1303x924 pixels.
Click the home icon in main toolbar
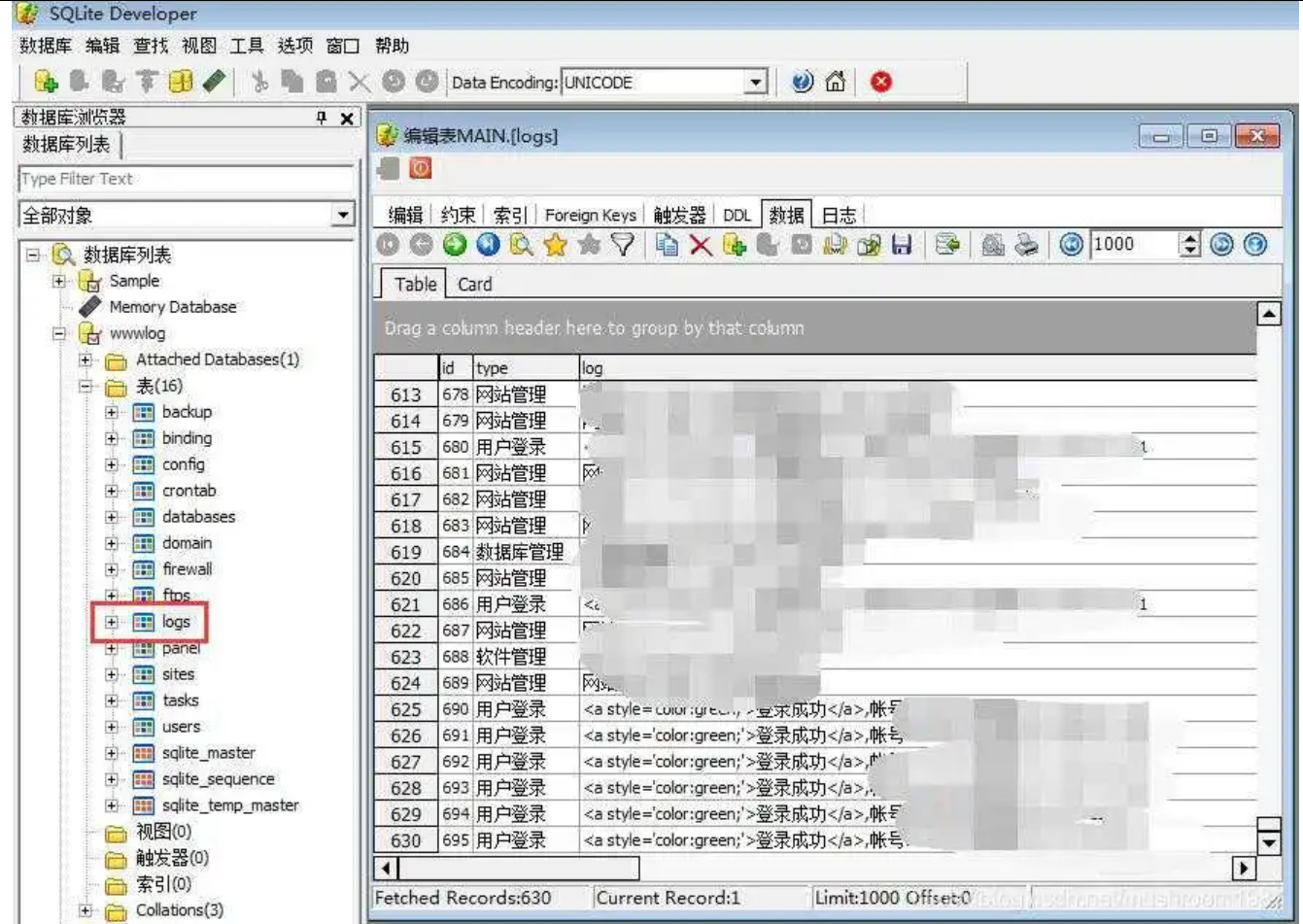tap(835, 83)
